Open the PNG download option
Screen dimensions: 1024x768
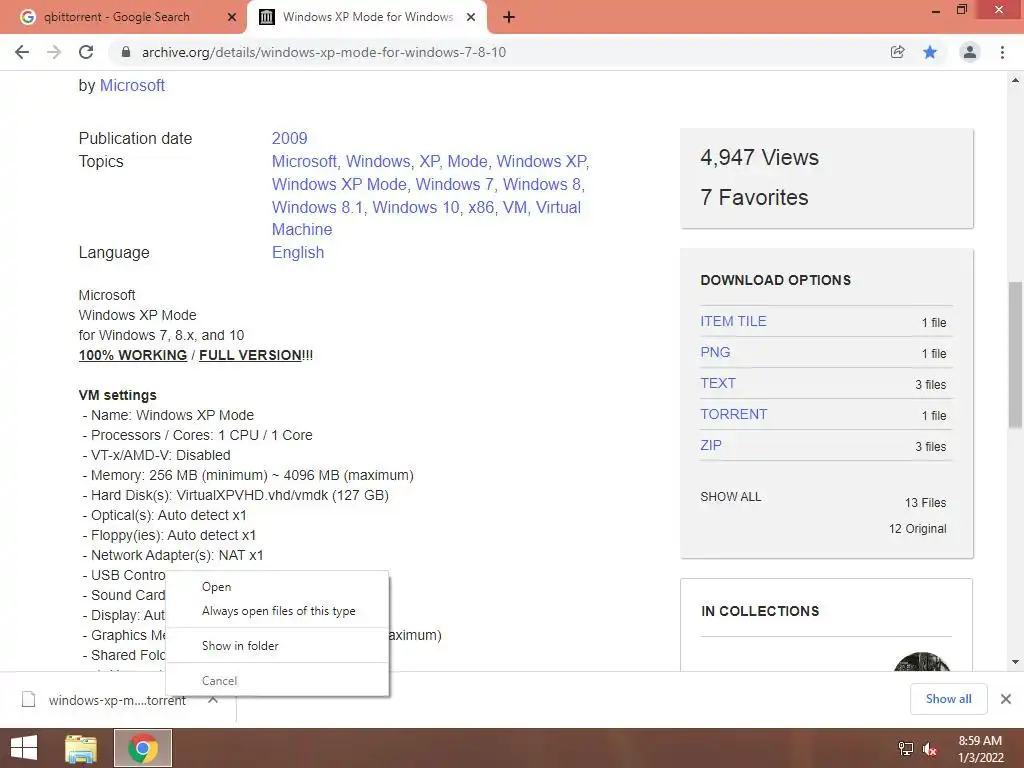[x=715, y=352]
